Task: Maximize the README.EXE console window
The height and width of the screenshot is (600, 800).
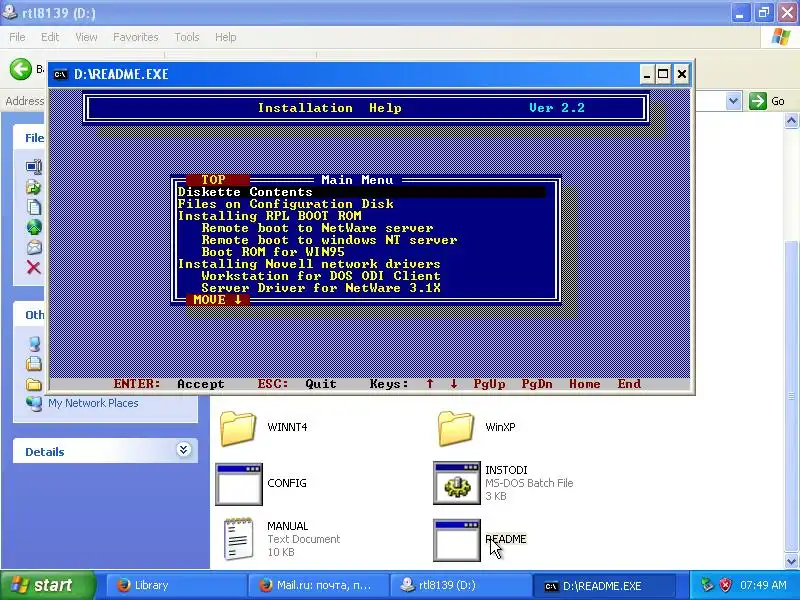Action: click(663, 74)
